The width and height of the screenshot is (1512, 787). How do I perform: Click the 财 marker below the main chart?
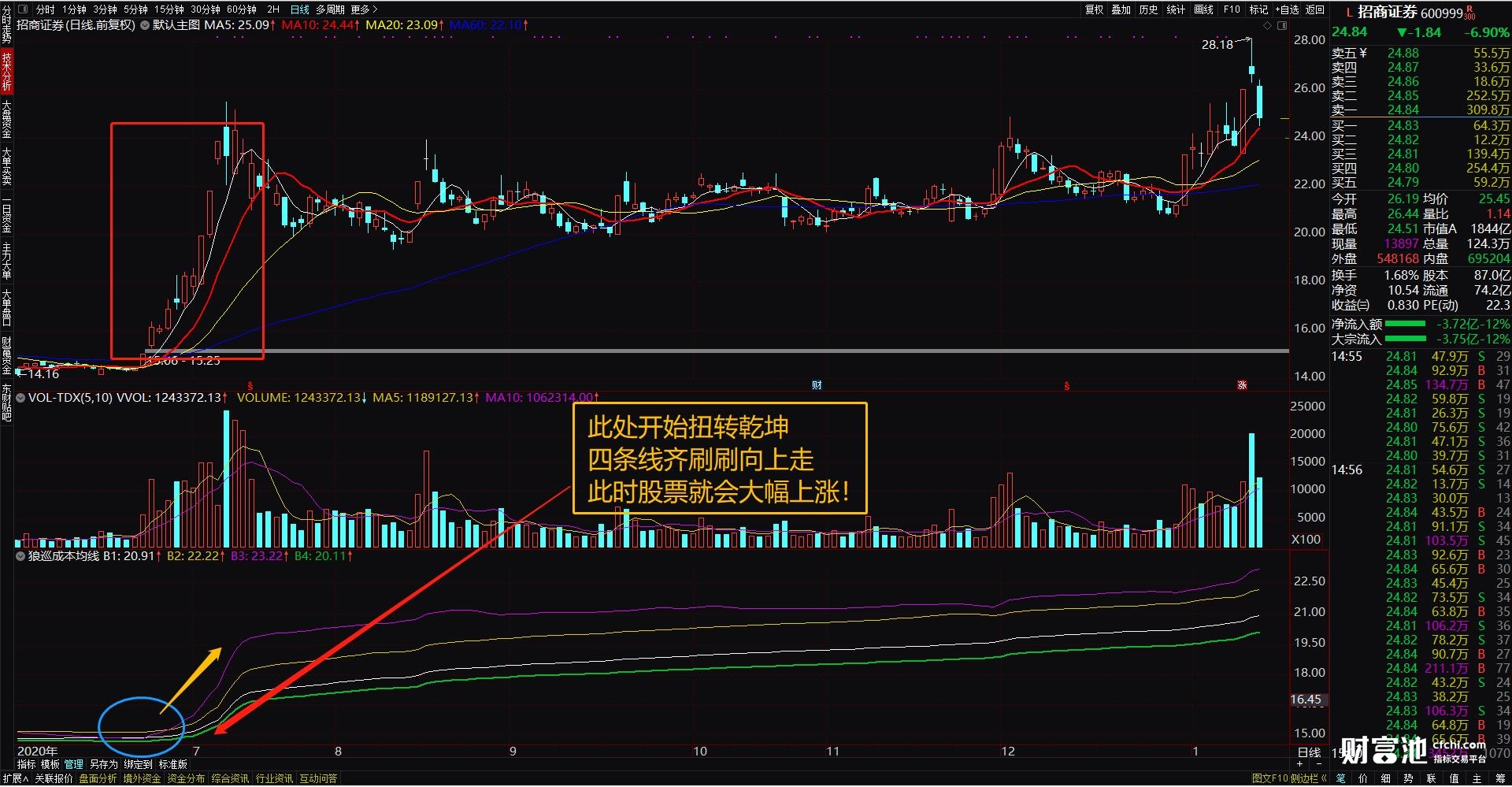tap(817, 385)
